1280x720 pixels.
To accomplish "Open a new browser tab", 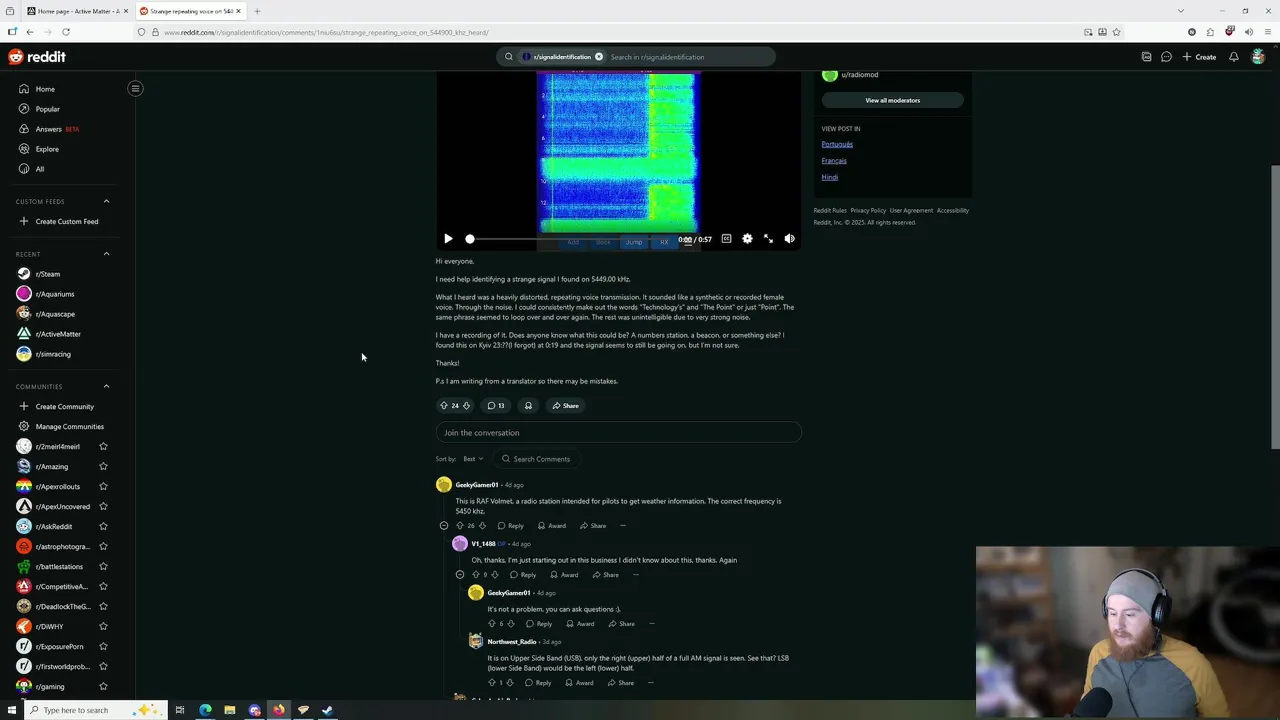I will click(x=257, y=11).
